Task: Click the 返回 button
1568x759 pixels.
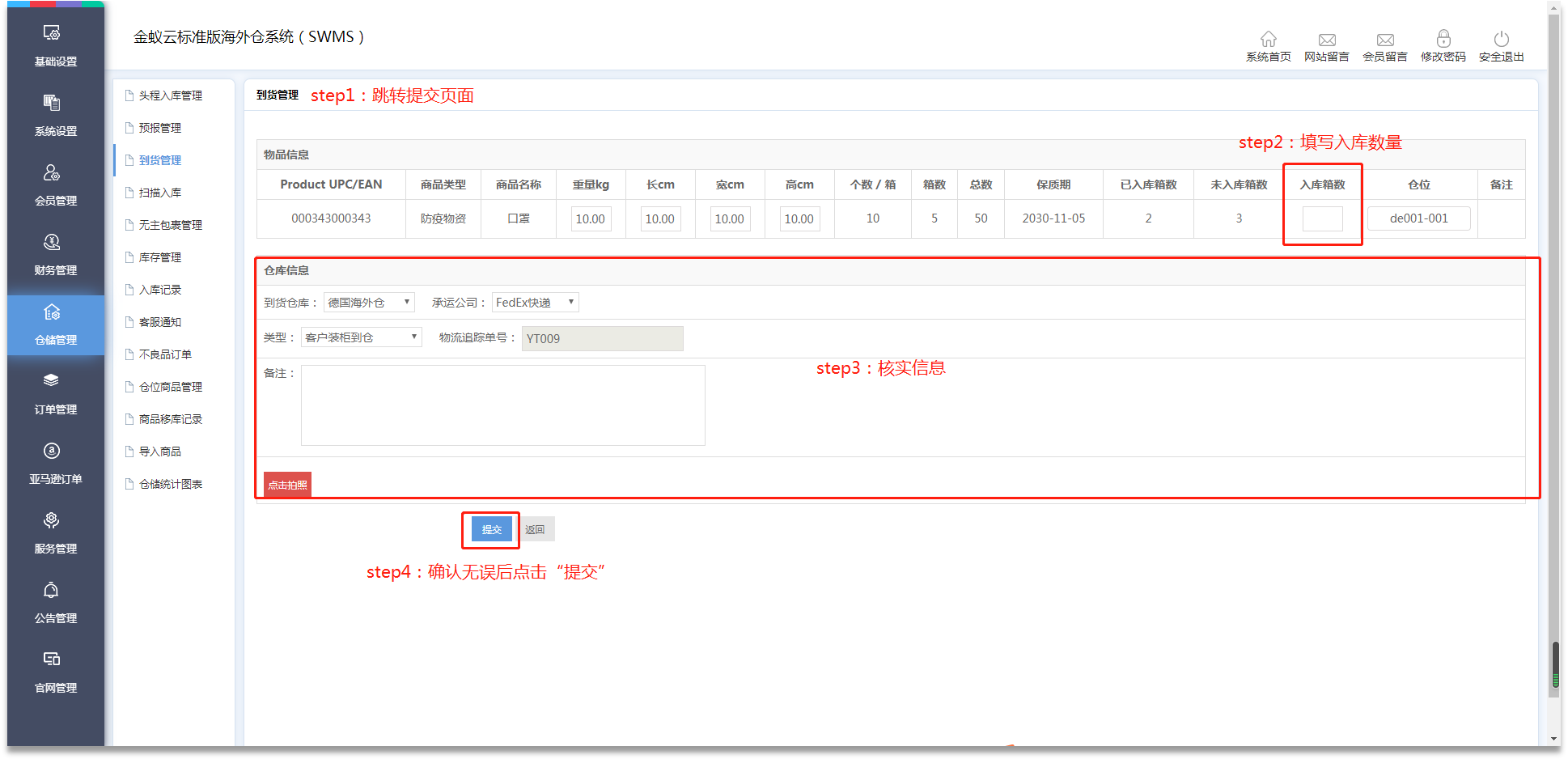Action: click(535, 530)
